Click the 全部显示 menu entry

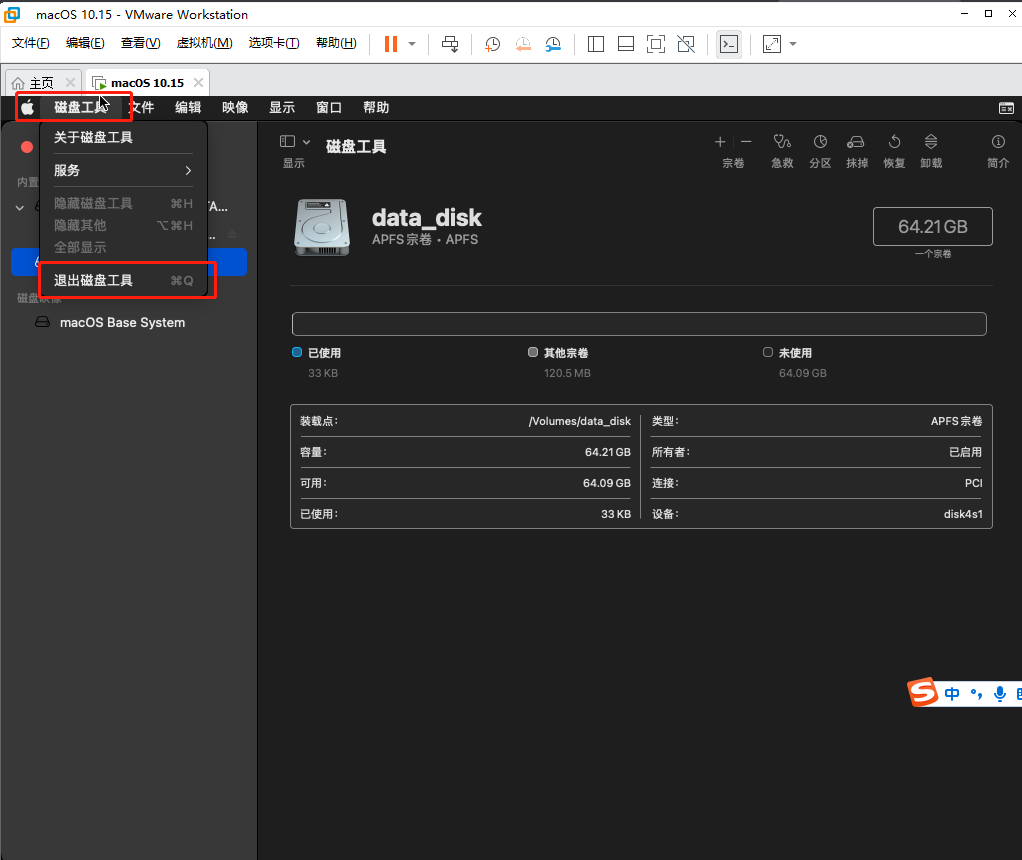[x=123, y=248]
